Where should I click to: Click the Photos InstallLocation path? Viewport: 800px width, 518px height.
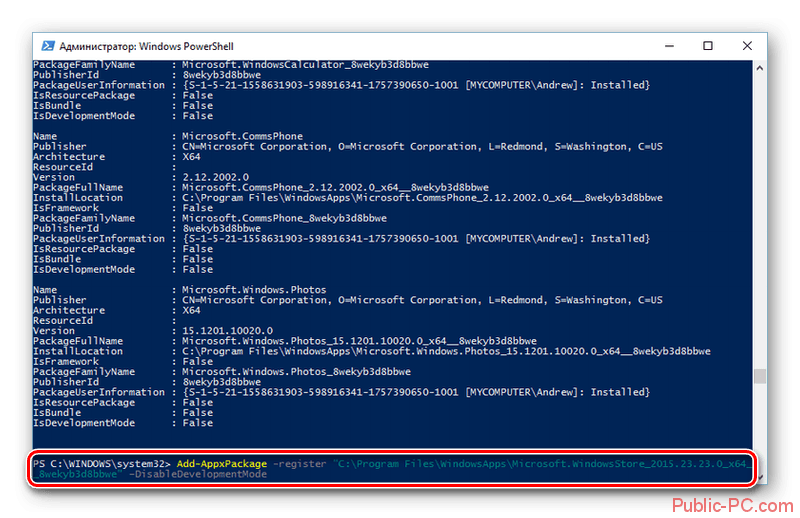tap(446, 351)
